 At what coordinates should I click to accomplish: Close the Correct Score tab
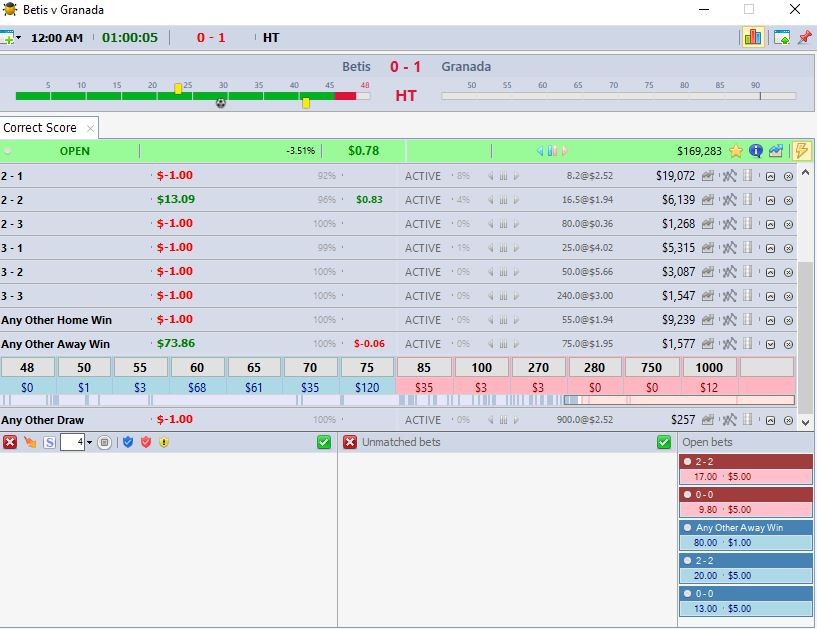point(89,128)
